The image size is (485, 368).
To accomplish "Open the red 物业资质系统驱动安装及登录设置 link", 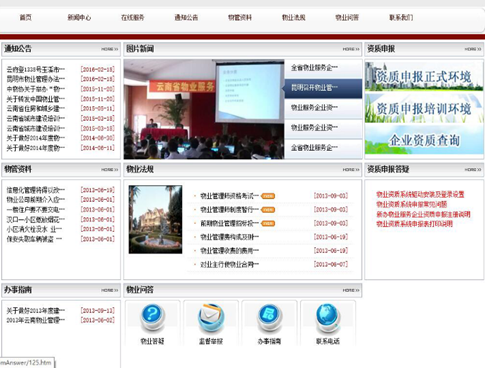I will tap(420, 194).
